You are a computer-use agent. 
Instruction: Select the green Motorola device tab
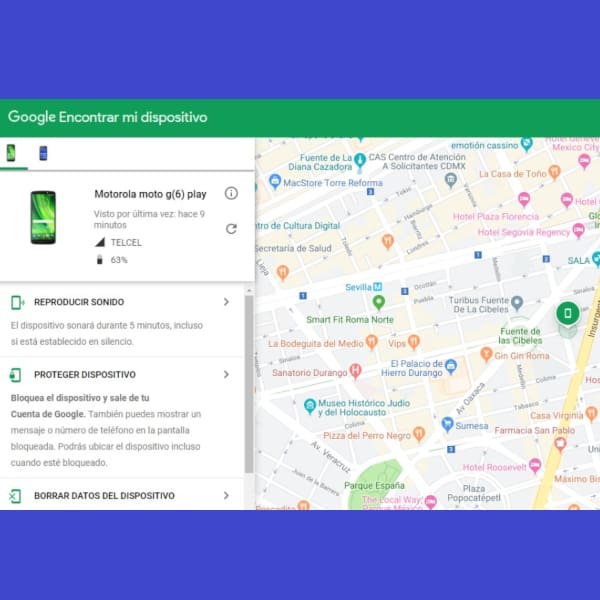point(11,153)
